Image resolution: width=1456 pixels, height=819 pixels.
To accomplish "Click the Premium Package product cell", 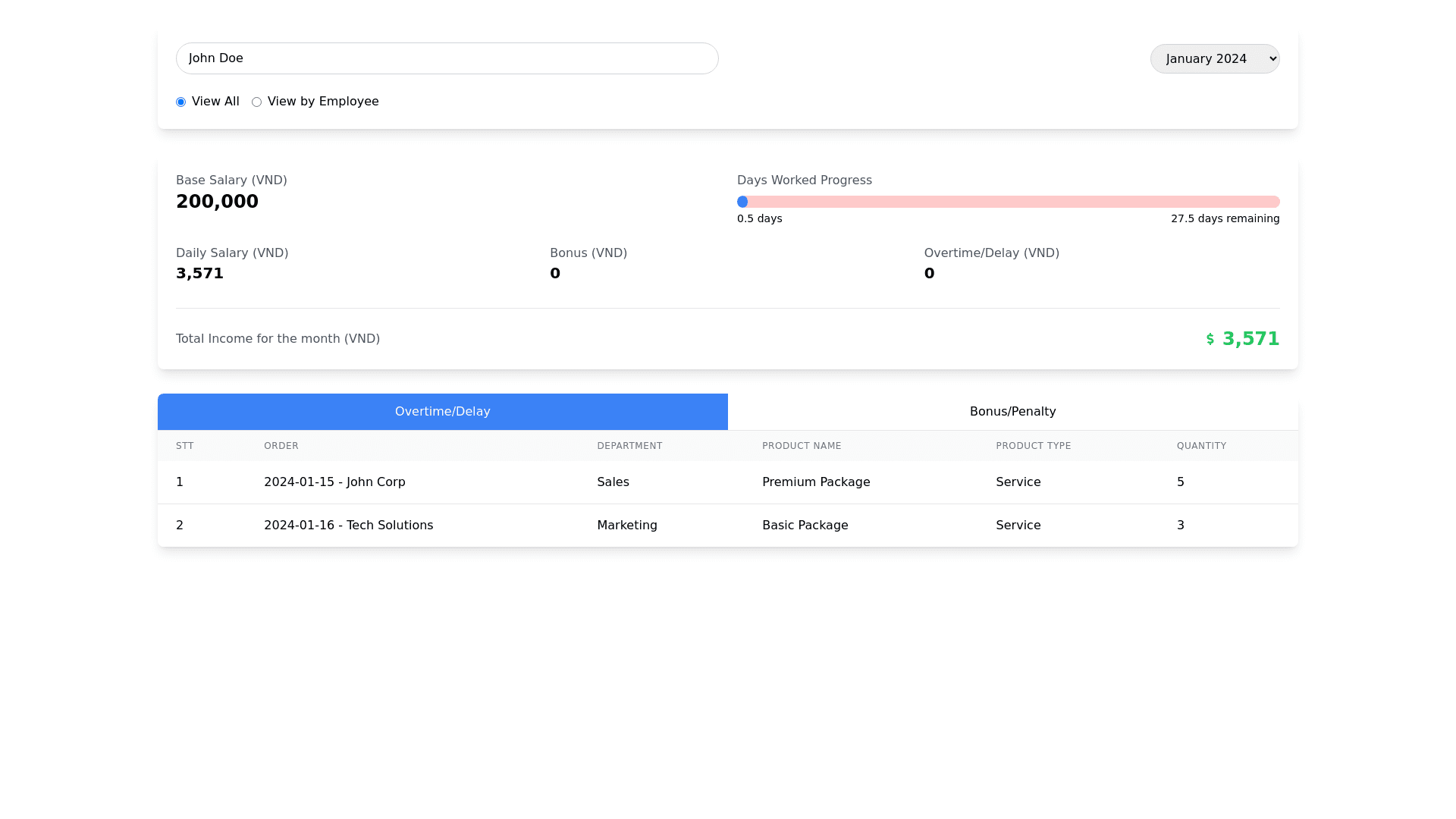I will tap(815, 482).
